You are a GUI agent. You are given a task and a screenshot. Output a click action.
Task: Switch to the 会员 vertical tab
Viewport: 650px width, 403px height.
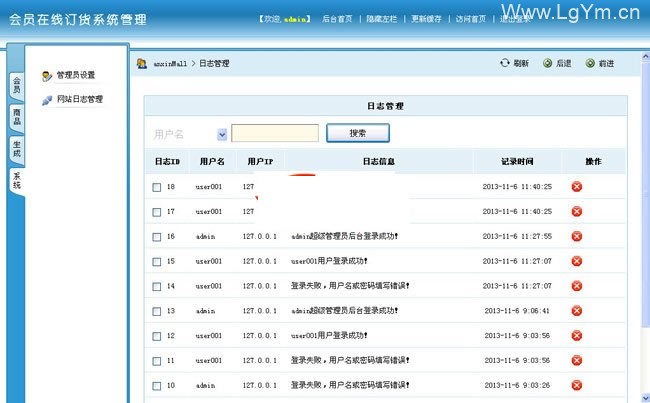click(17, 86)
